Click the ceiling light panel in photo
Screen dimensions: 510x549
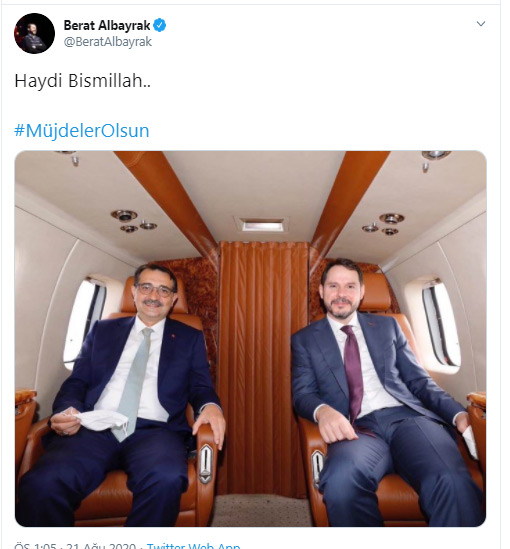coord(263,224)
